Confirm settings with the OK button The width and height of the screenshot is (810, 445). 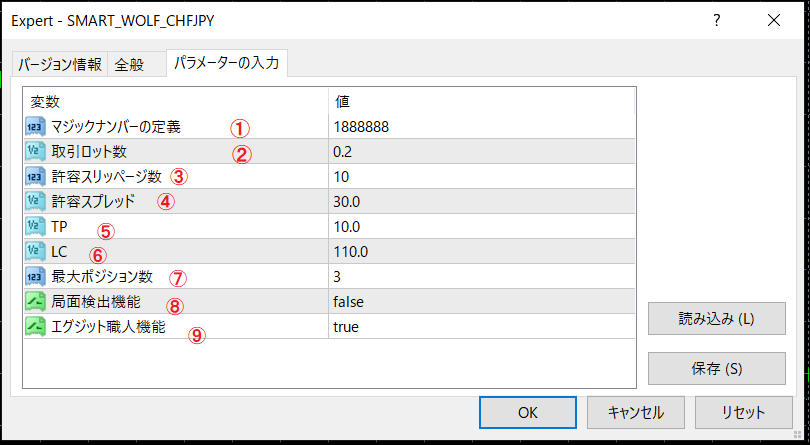pos(528,412)
